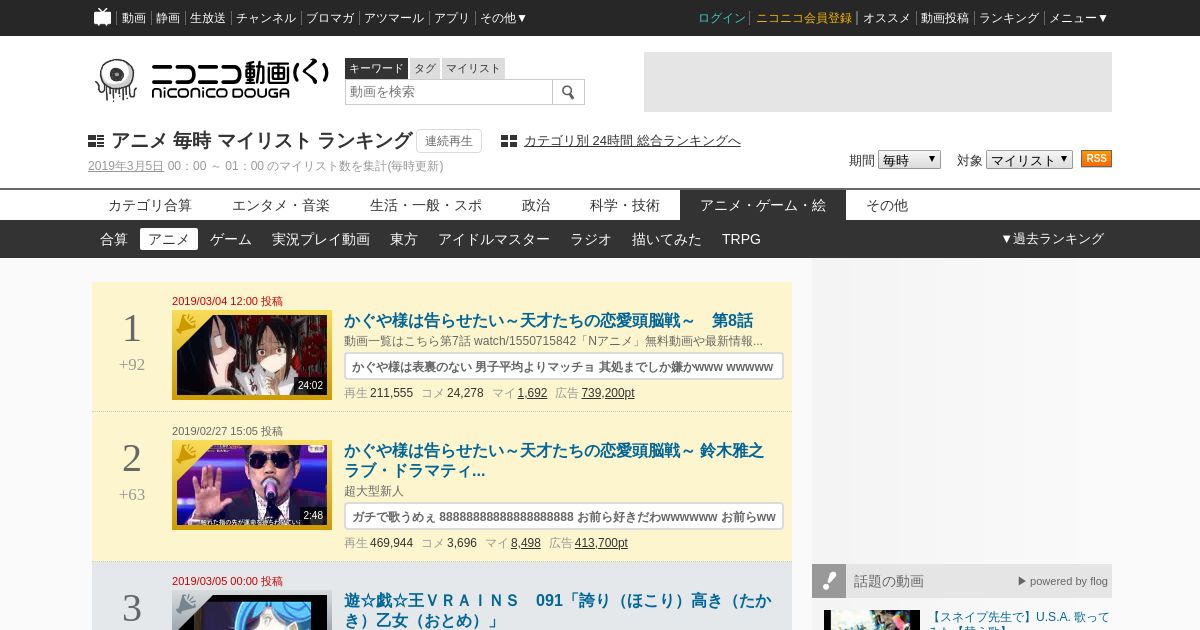This screenshot has width=1200, height=630.
Task: Click the TV icon in top bar
Action: [x=102, y=17]
